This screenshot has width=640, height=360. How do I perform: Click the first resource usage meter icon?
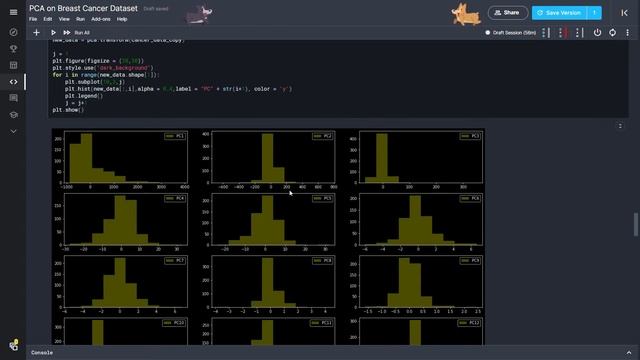546,33
